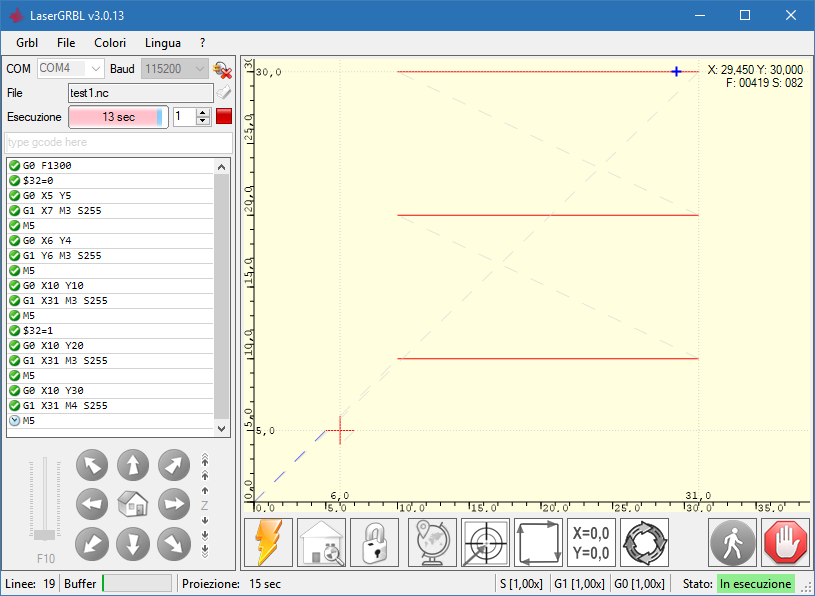Click the gcode command input field
The width and height of the screenshot is (815, 596).
pos(117,143)
